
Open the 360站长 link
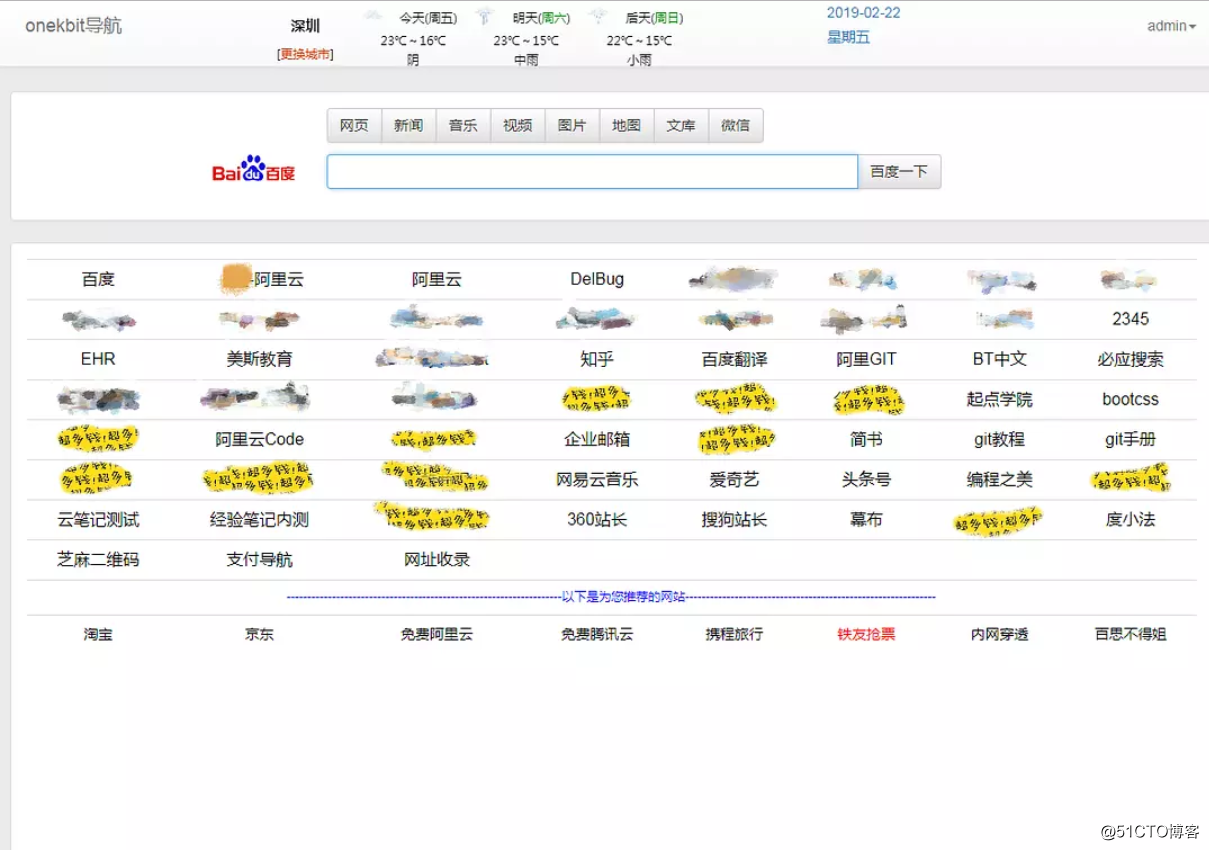pyautogui.click(x=597, y=519)
